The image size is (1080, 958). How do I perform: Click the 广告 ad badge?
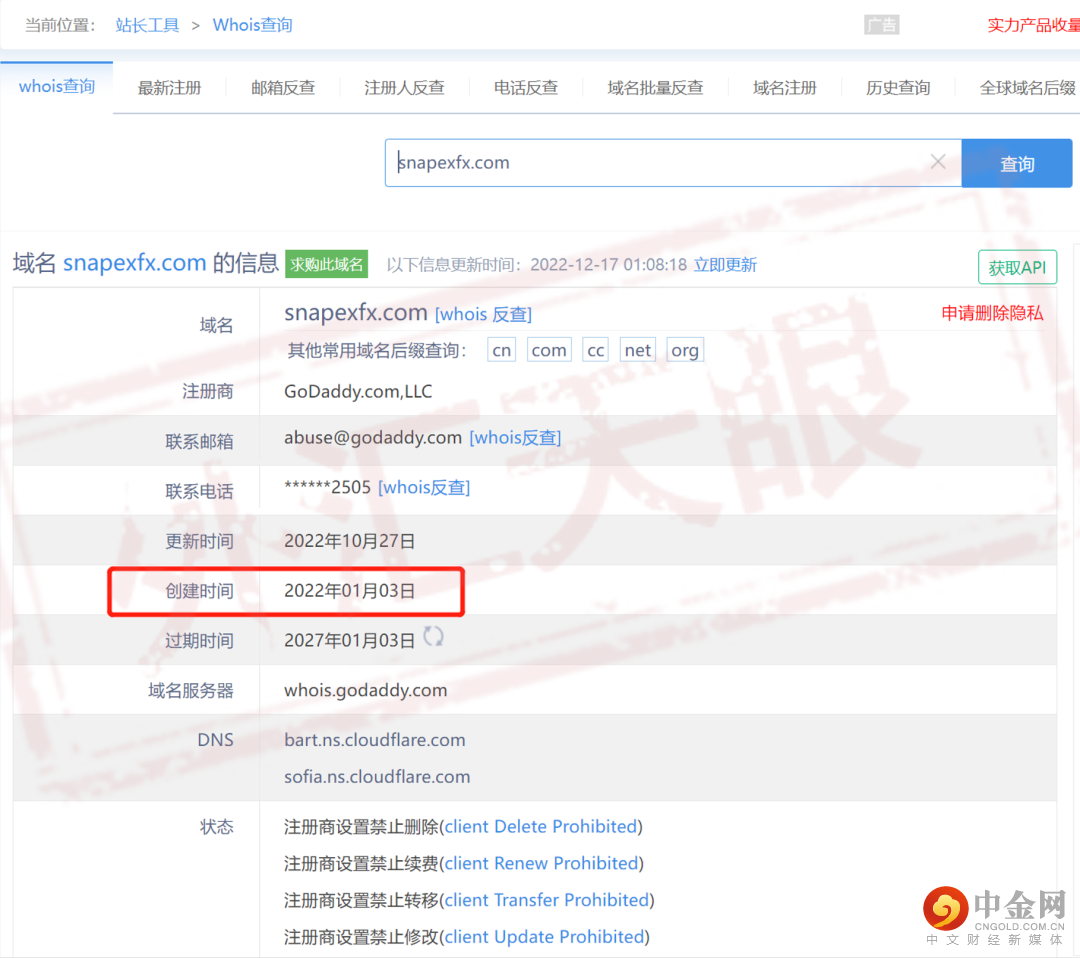882,25
